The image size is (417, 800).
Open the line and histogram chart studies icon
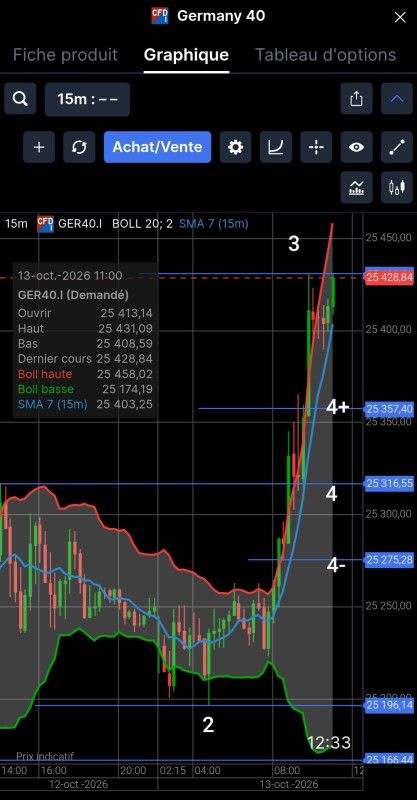[356, 187]
